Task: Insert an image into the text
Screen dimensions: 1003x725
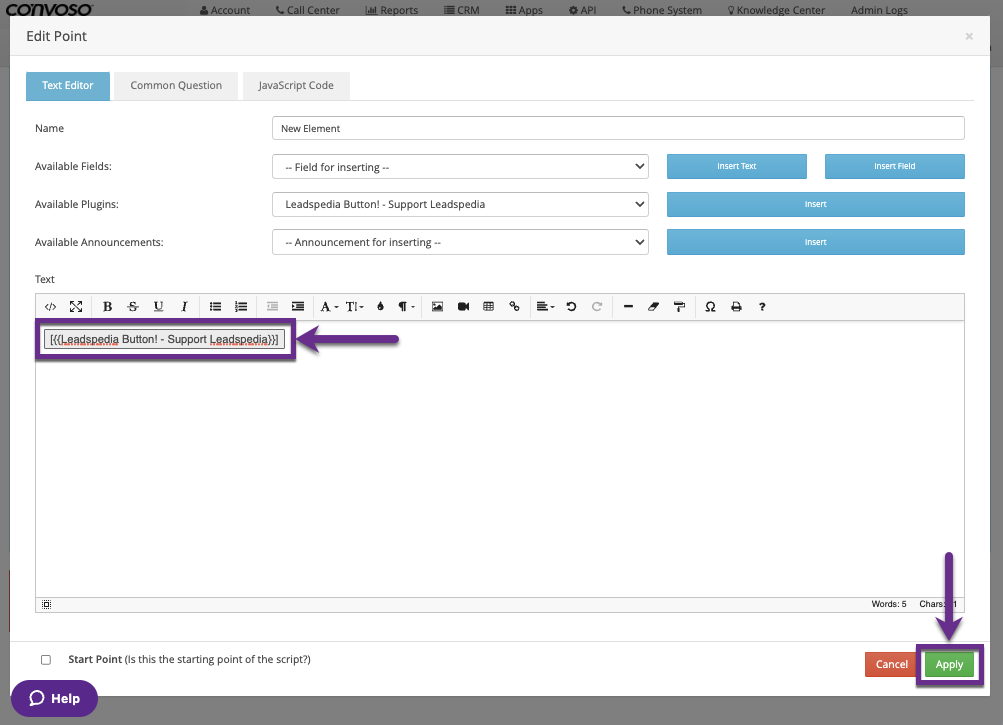Action: pos(437,307)
